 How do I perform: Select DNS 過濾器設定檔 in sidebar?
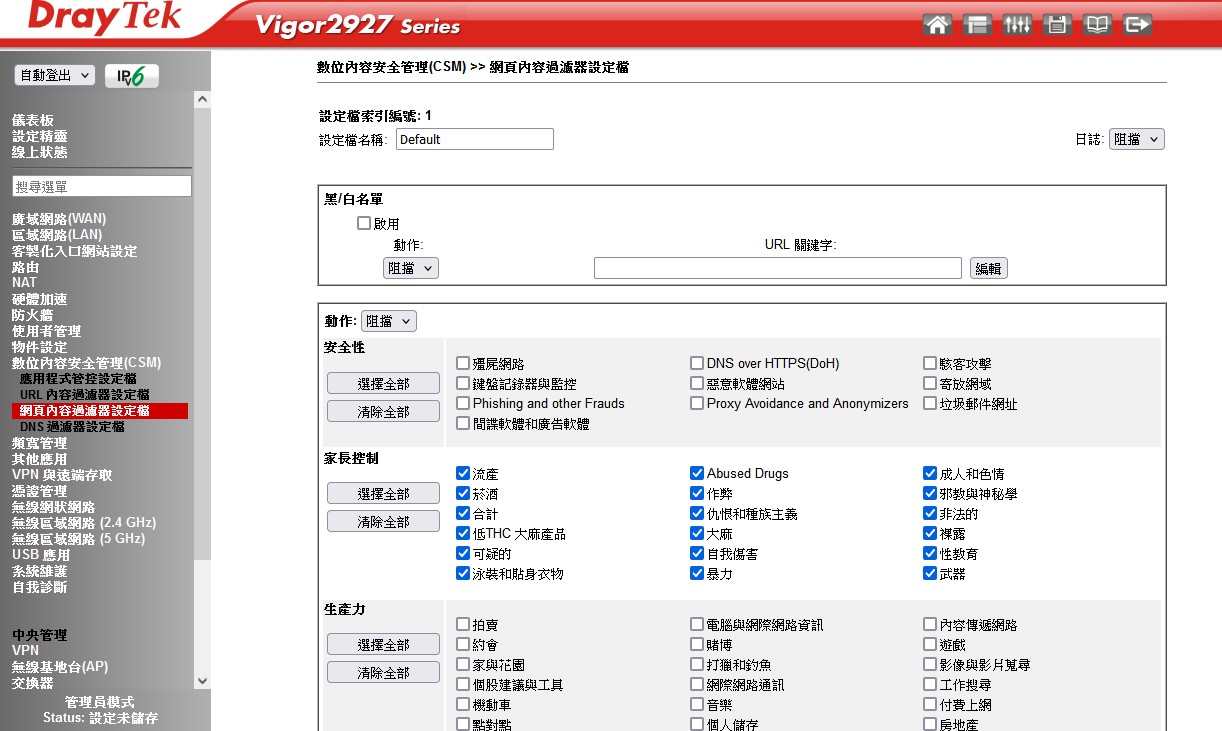point(72,427)
